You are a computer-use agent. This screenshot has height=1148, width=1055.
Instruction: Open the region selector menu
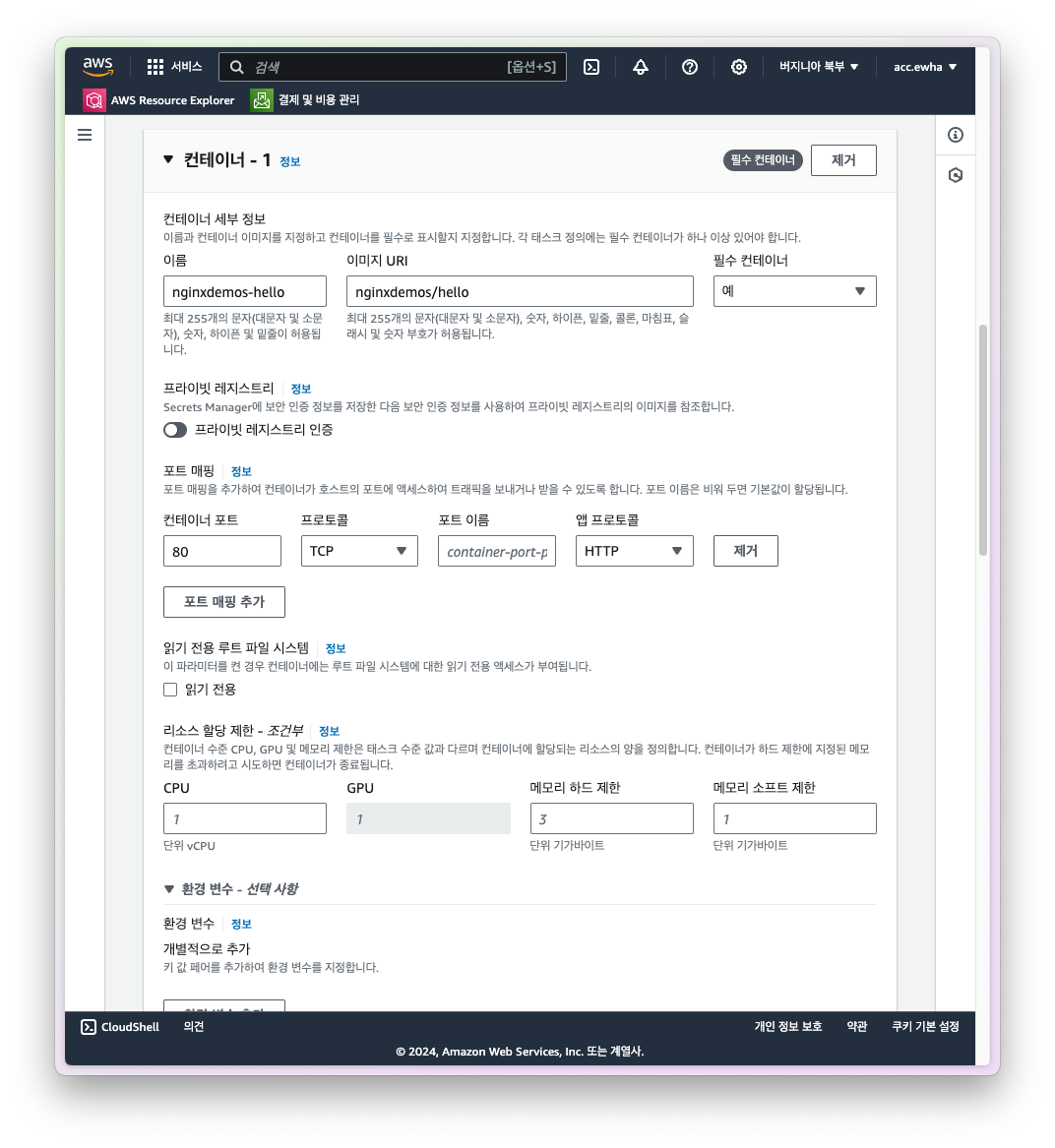coord(819,67)
